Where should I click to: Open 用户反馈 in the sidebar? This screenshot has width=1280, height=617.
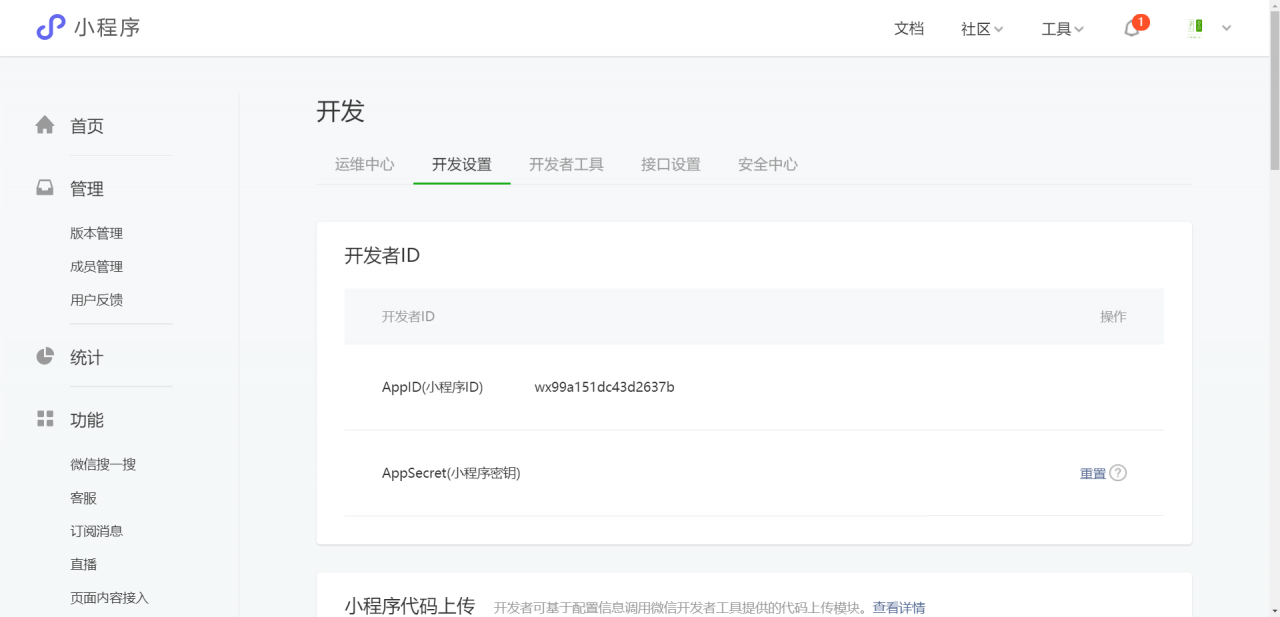pyautogui.click(x=96, y=299)
